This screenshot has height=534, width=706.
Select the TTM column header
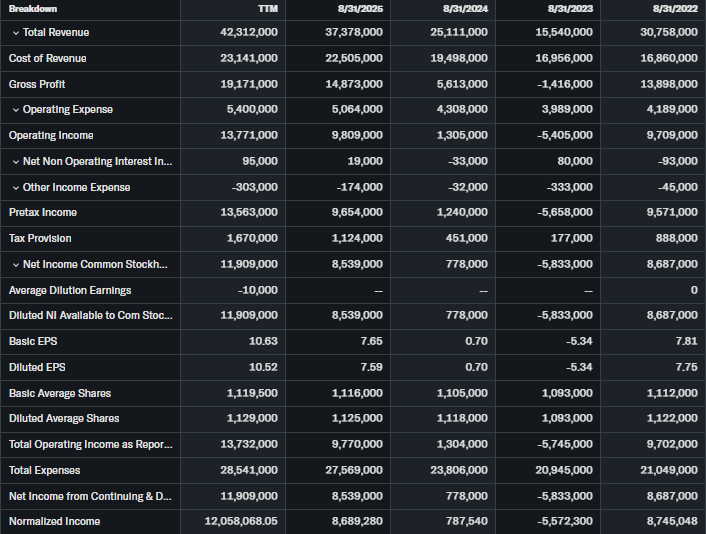tap(267, 9)
